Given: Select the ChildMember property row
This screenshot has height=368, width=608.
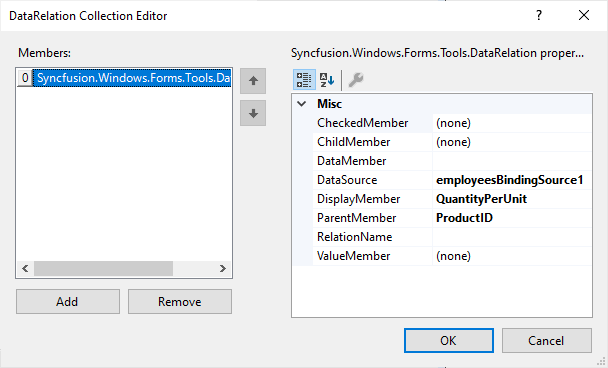Looking at the screenshot, I should point(452,142).
